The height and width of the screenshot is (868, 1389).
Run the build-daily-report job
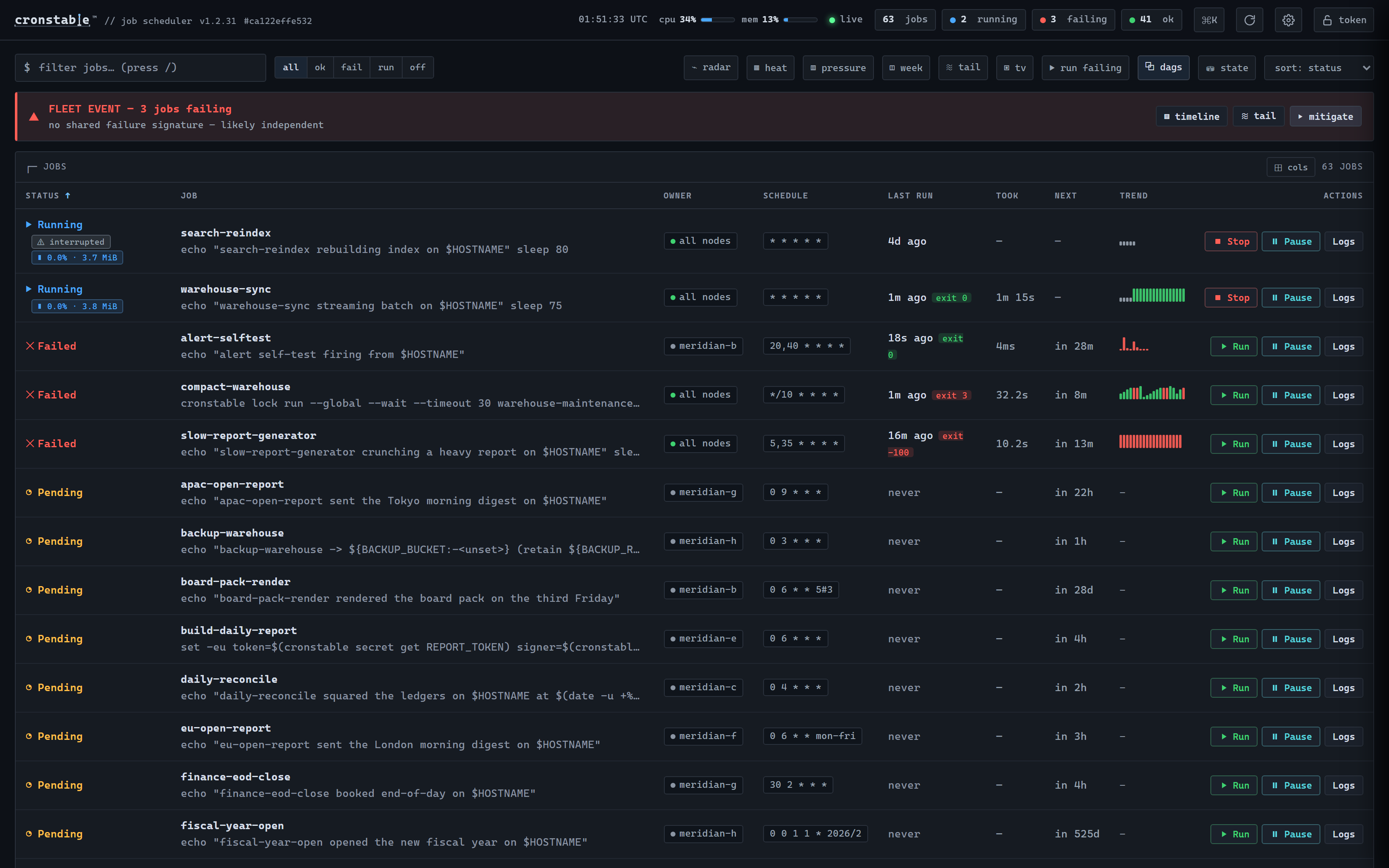[1234, 639]
